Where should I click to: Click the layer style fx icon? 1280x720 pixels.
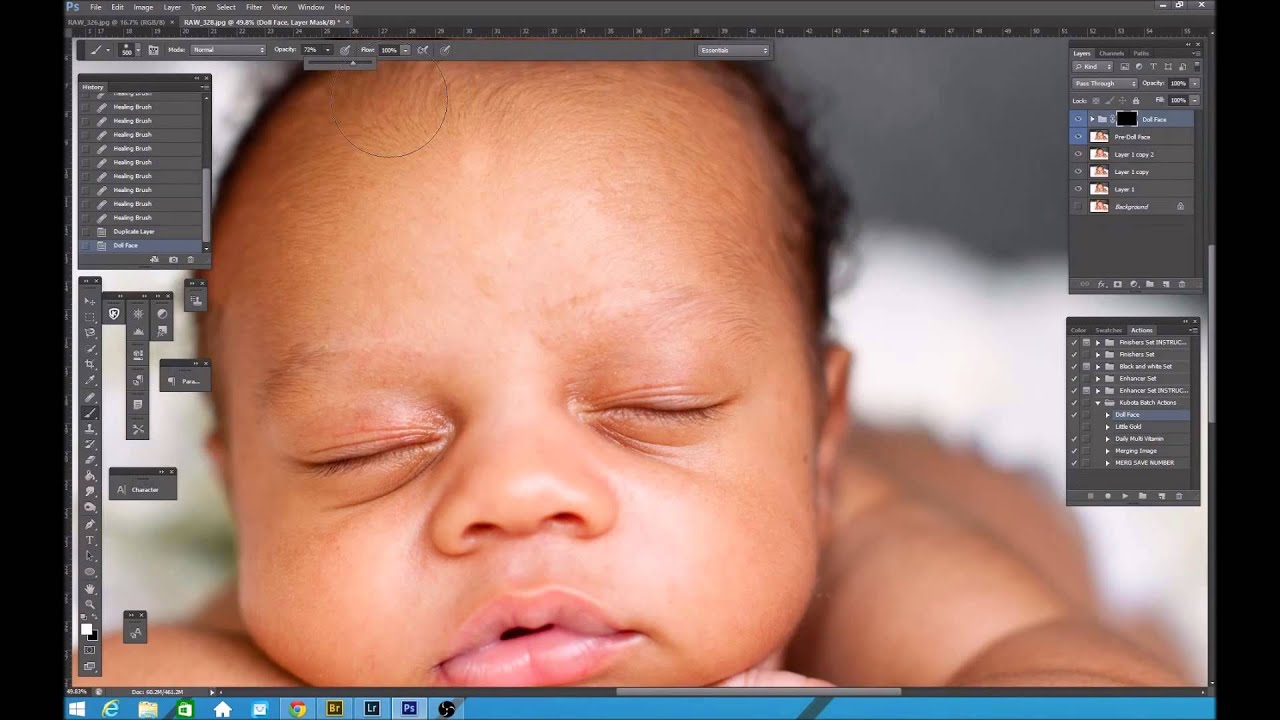click(1102, 284)
